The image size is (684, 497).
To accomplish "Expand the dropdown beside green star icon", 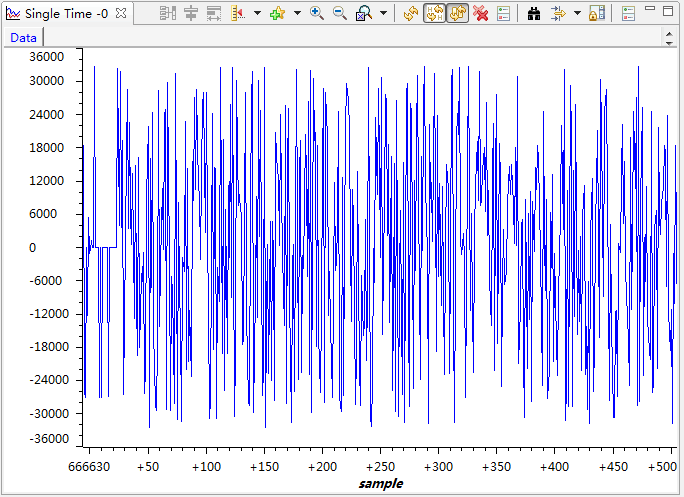I will tap(297, 14).
